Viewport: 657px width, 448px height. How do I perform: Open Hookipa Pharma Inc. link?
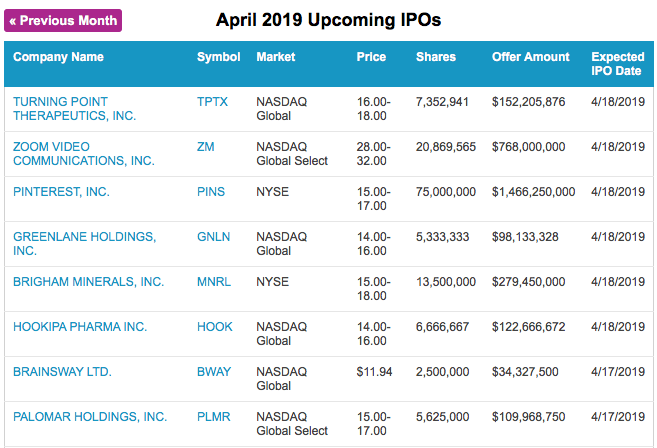point(80,327)
